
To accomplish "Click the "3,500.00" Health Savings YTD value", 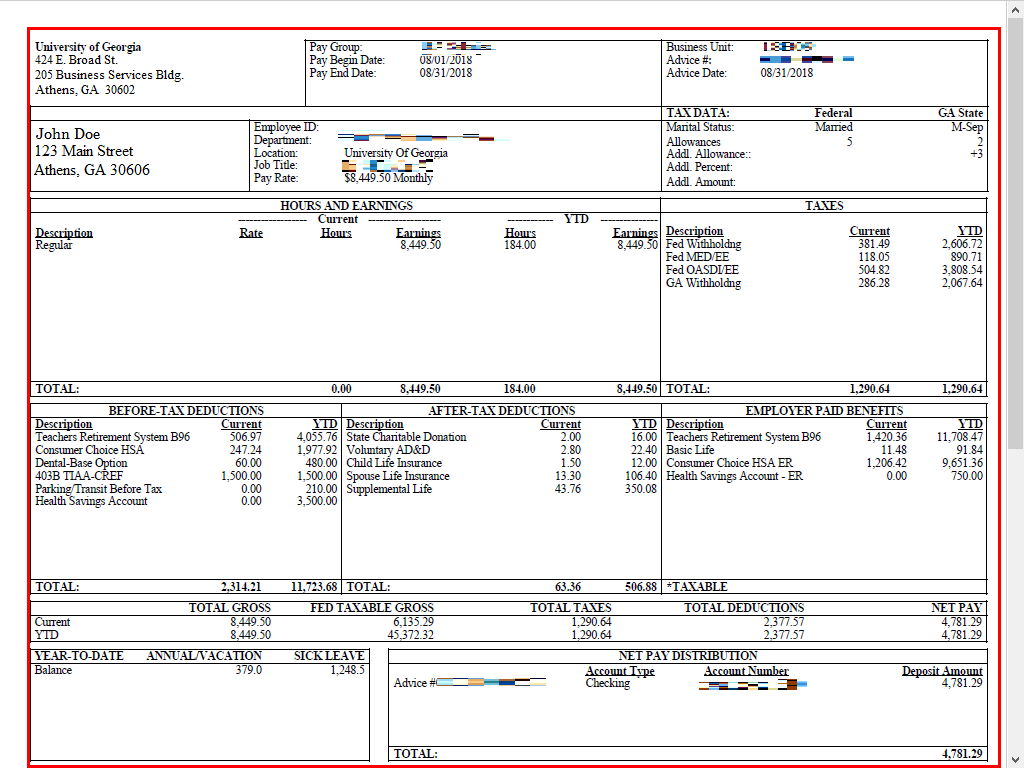I will click(x=317, y=502).
